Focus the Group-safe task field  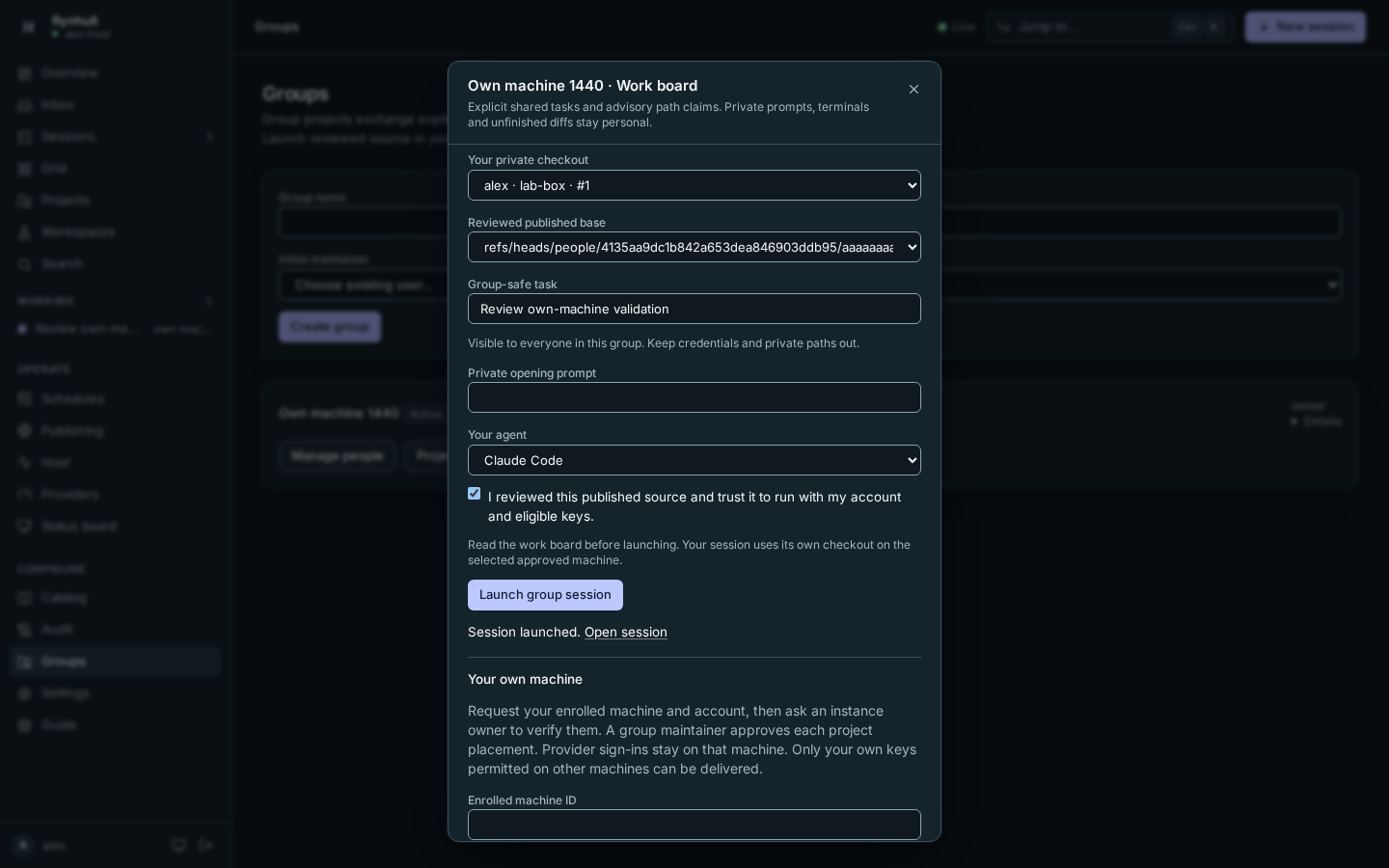(x=694, y=309)
